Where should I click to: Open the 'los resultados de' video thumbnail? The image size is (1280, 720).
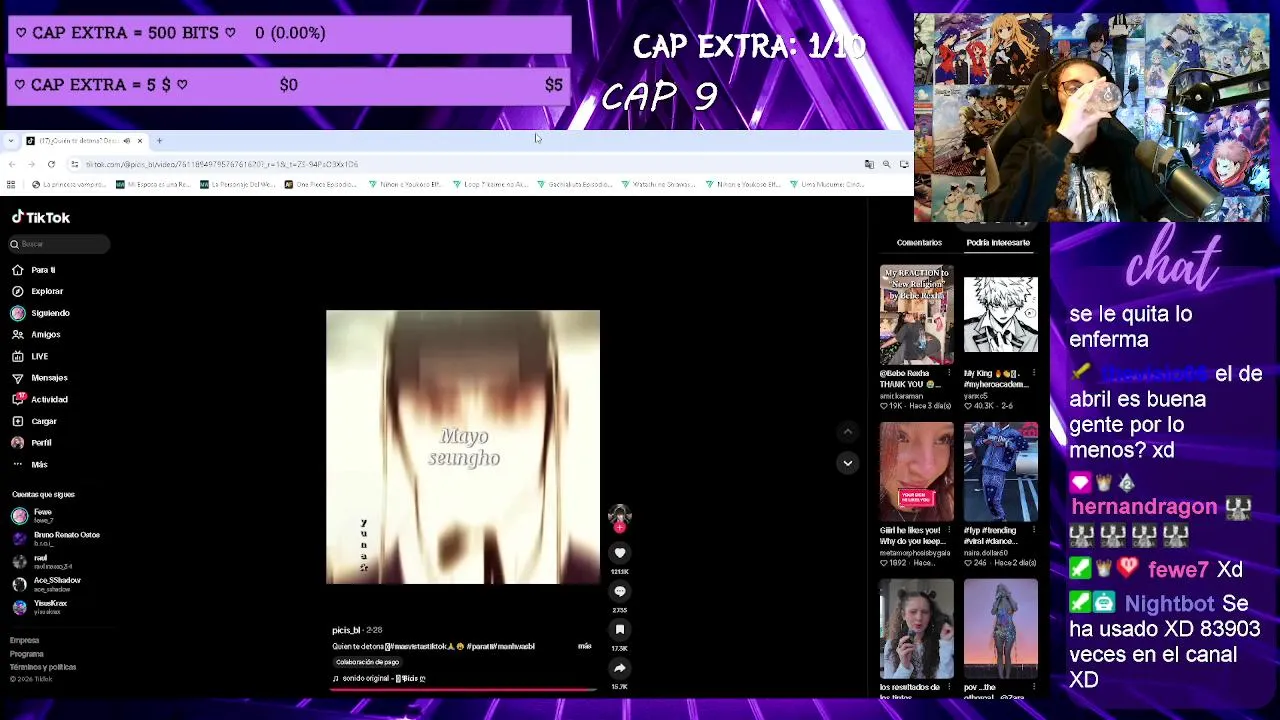coord(917,629)
